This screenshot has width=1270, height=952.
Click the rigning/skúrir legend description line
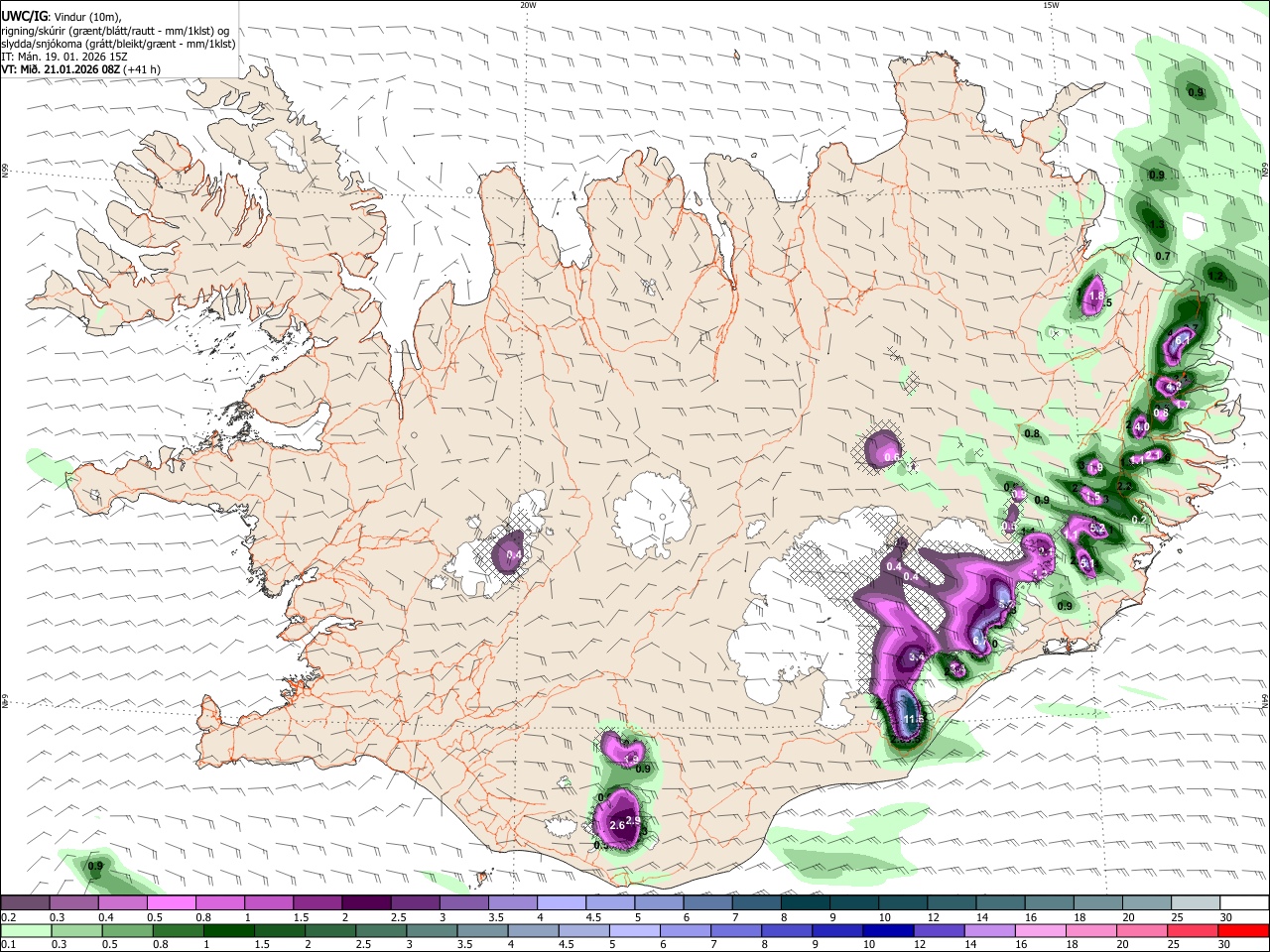[115, 31]
